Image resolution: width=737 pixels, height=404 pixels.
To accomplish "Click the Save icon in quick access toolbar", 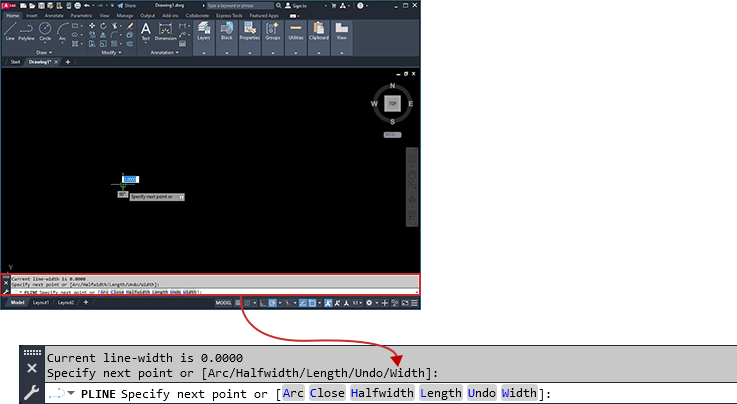I will [41, 6].
